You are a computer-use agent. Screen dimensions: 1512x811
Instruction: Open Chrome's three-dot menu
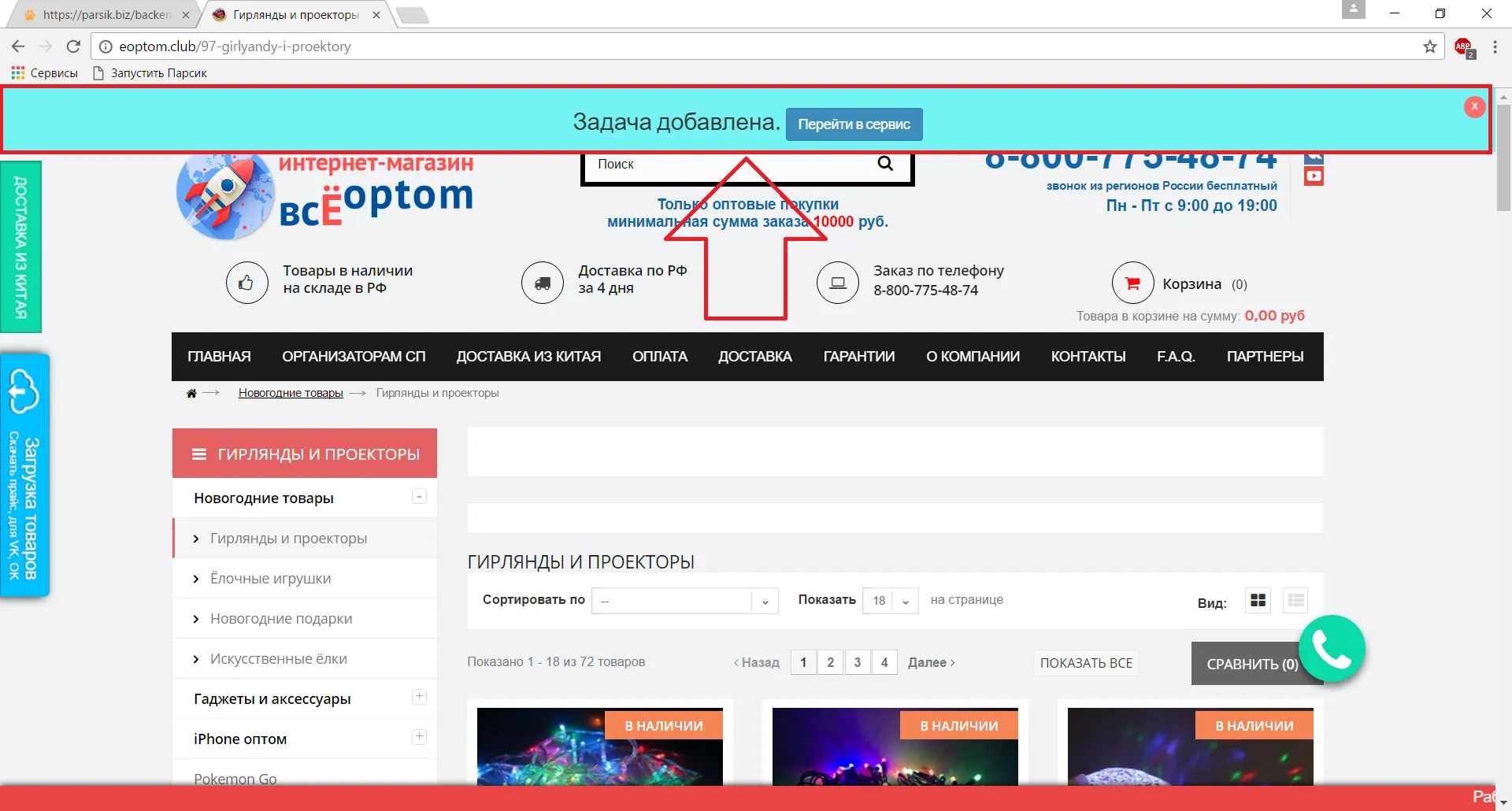pyautogui.click(x=1495, y=46)
